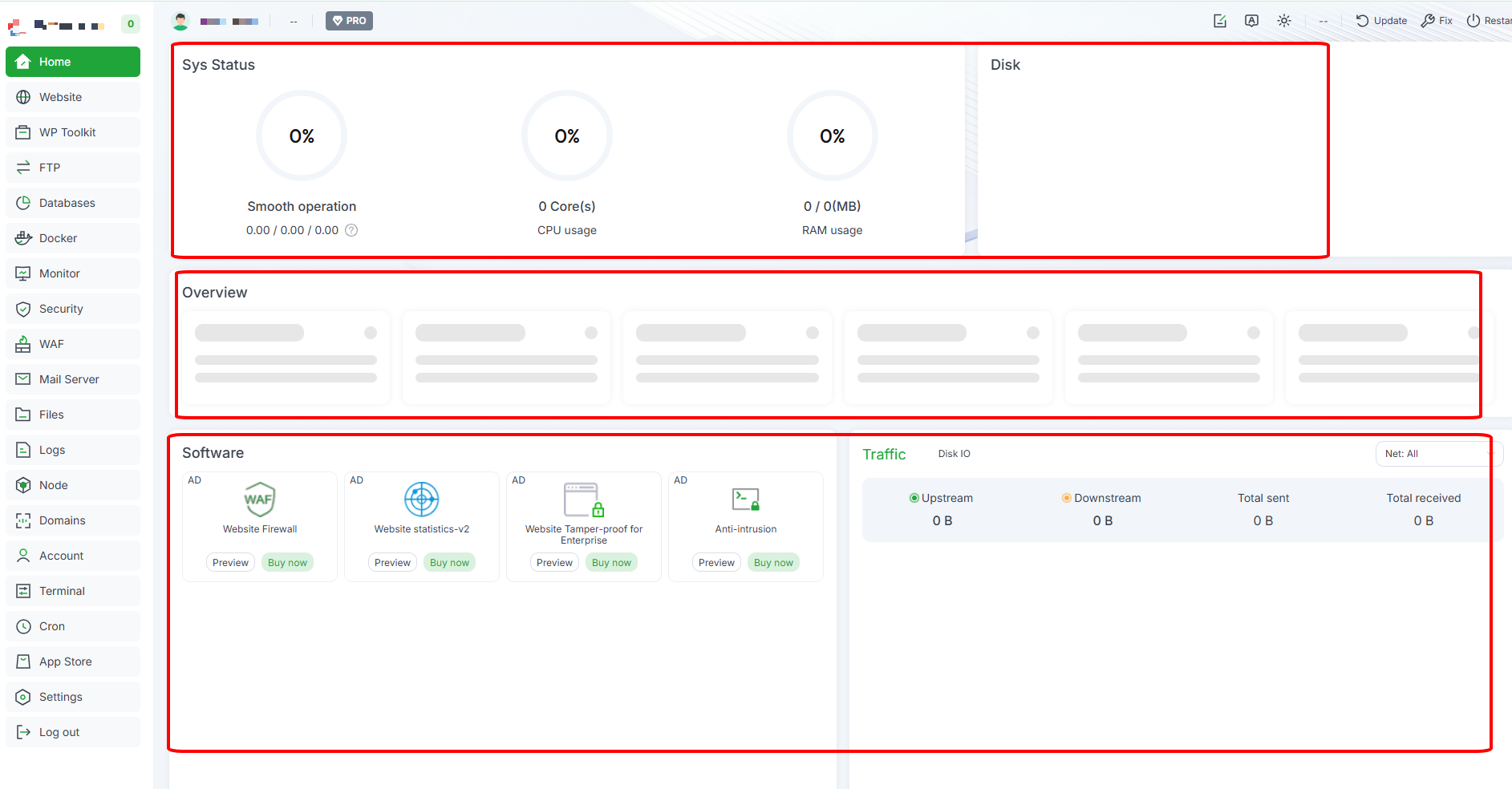This screenshot has height=789, width=1512.
Task: Click the Total received value
Action: point(1424,520)
